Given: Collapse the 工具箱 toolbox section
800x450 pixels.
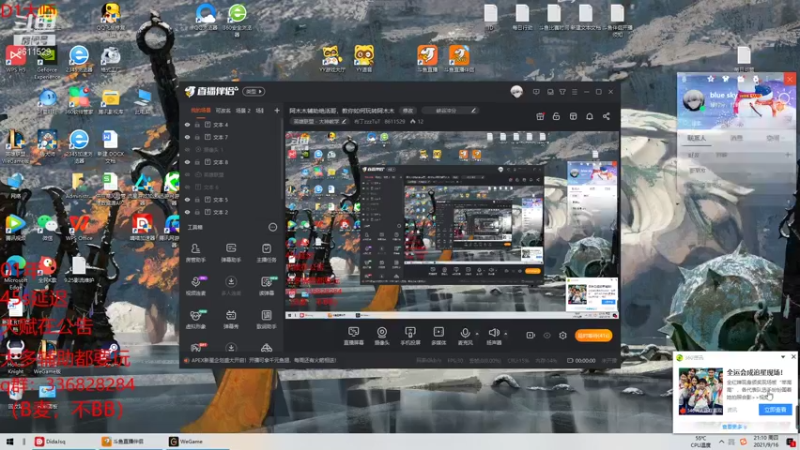Looking at the screenshot, I should (x=273, y=227).
